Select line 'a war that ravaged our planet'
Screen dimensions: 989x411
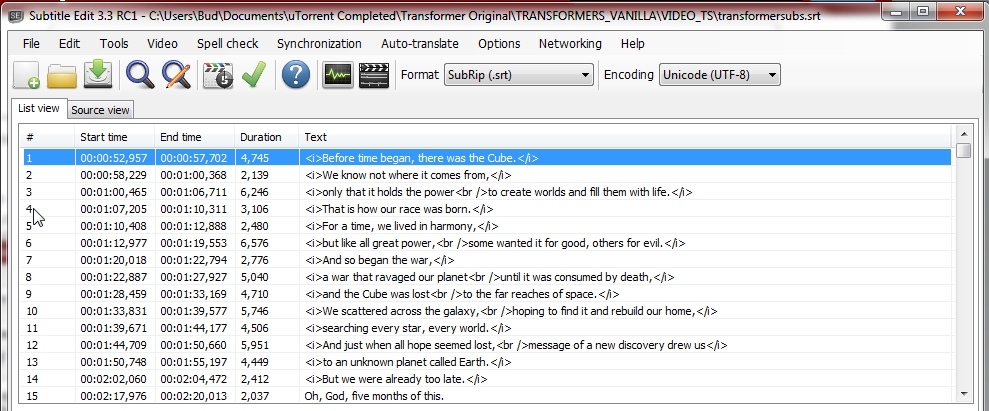487,277
